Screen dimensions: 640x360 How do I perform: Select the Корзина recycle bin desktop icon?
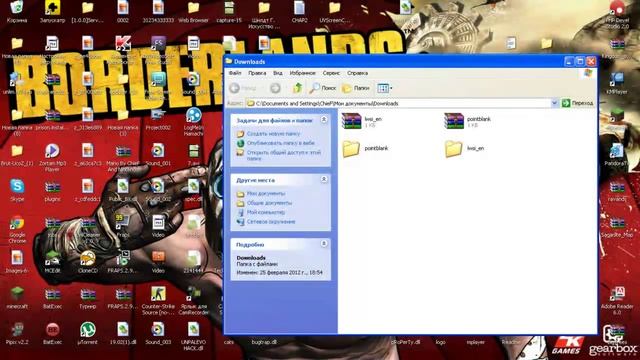17,11
